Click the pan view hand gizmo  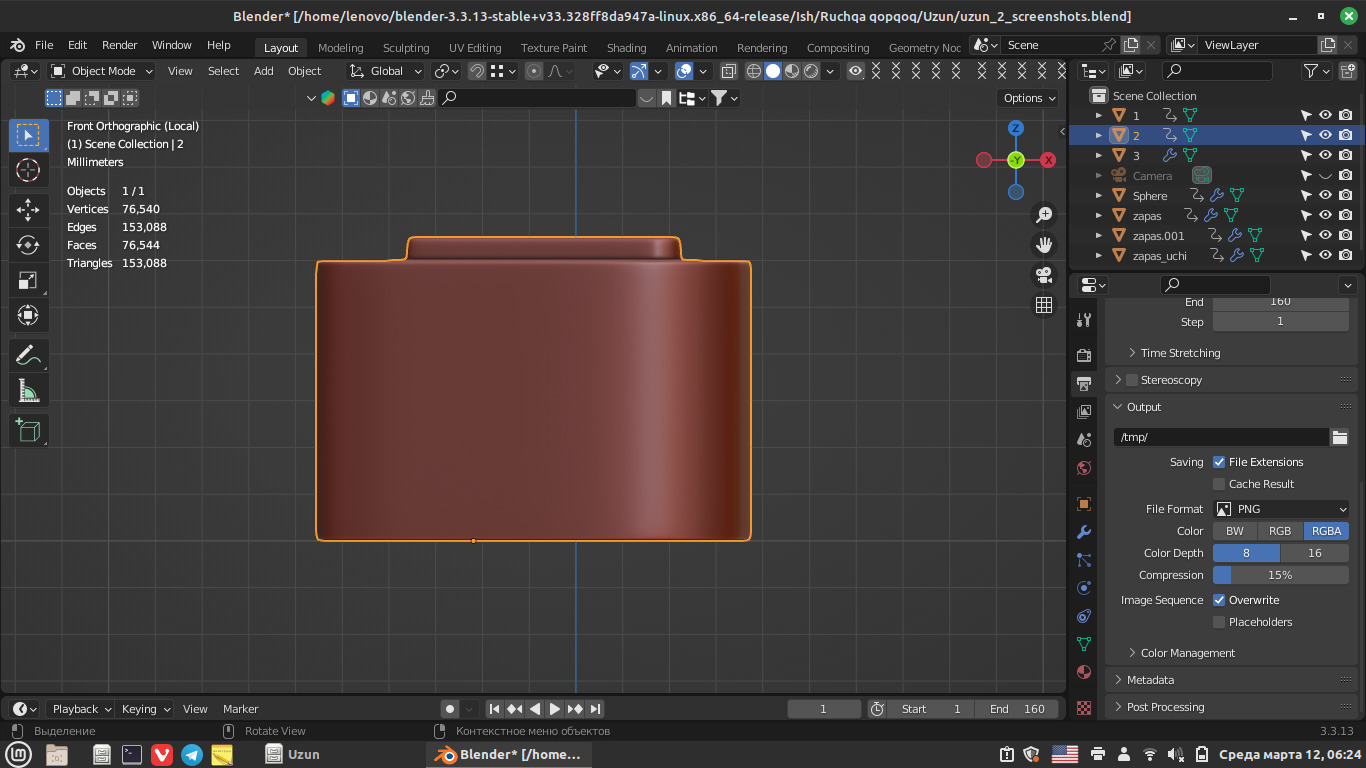1044,244
